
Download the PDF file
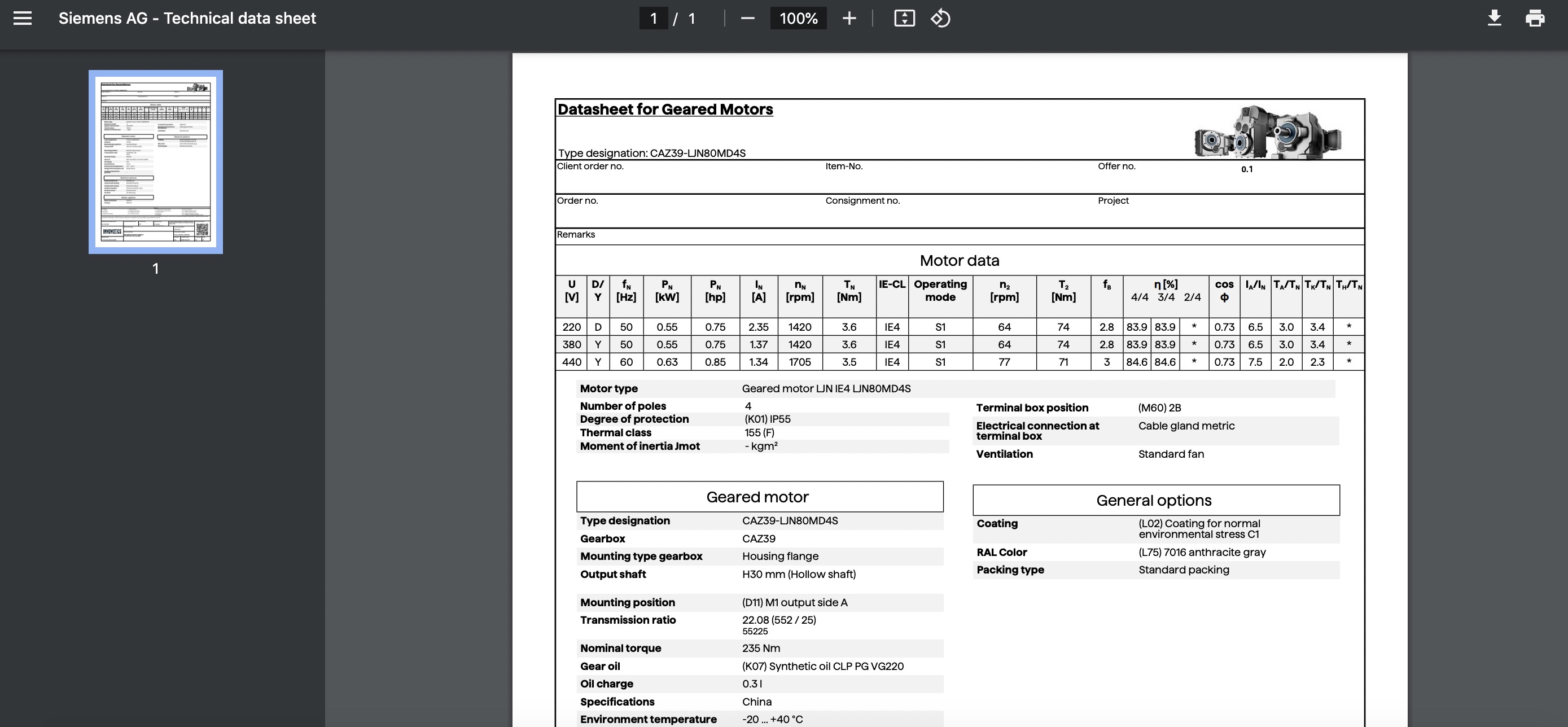tap(1495, 18)
